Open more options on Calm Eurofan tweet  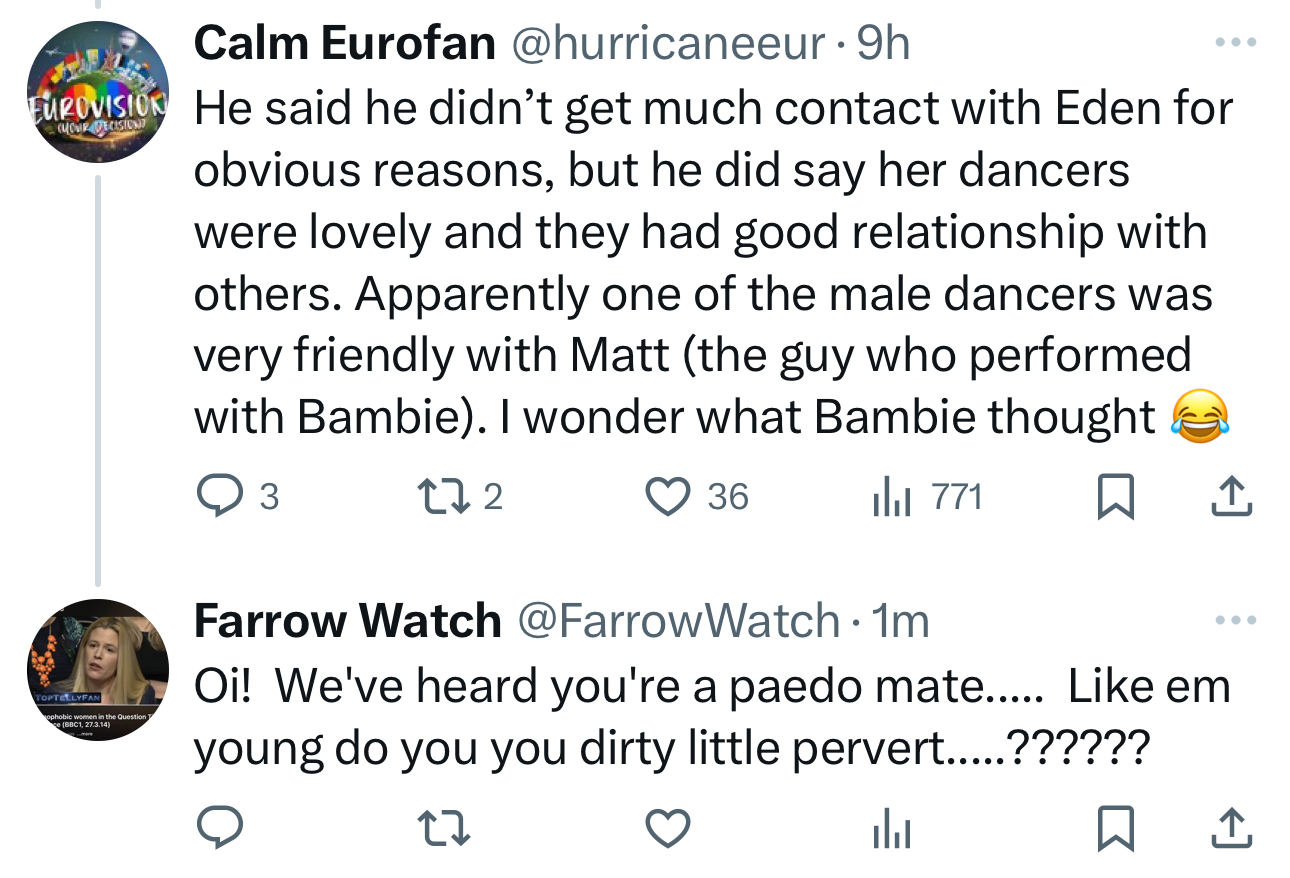click(x=1232, y=44)
